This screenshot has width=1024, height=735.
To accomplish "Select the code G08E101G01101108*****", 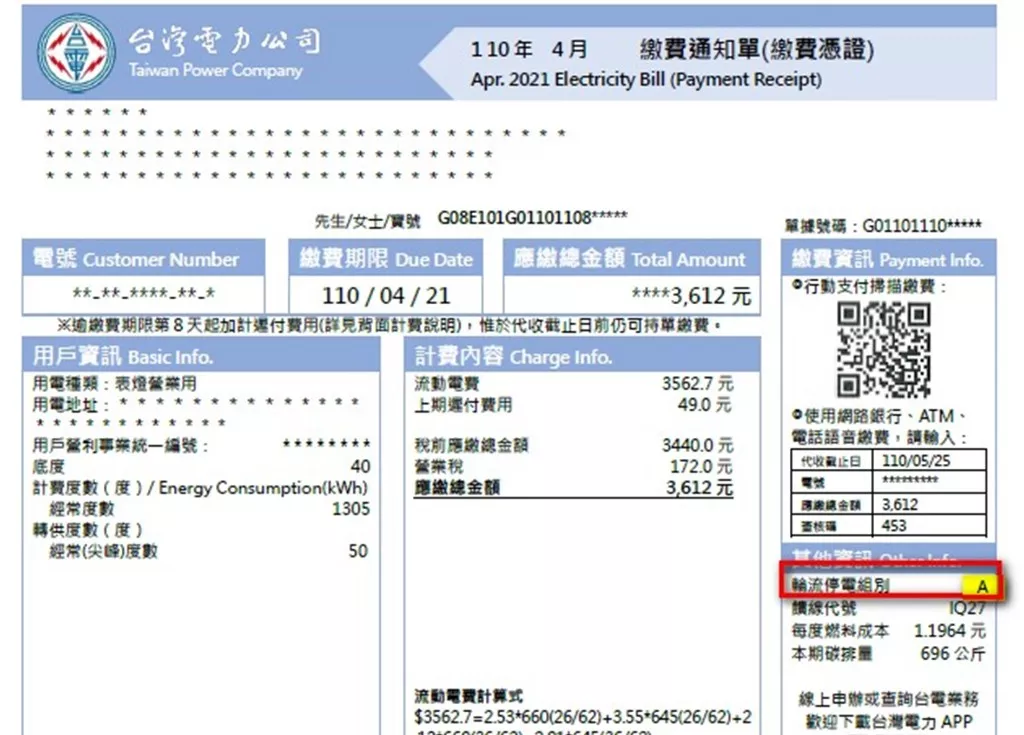I will [532, 218].
